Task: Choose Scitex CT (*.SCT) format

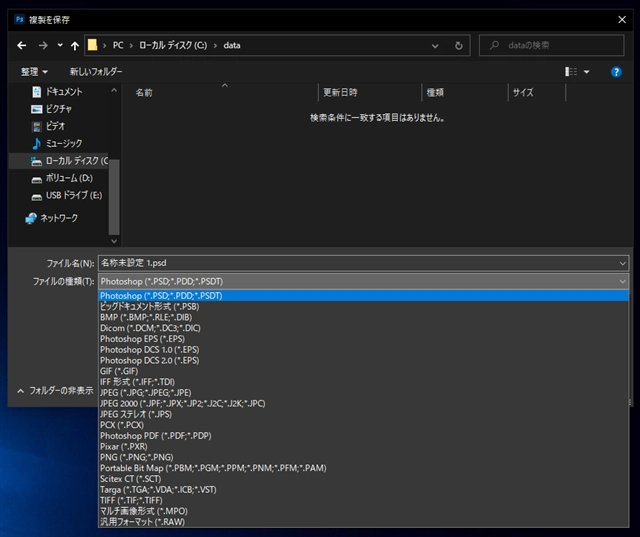Action: coord(363,479)
